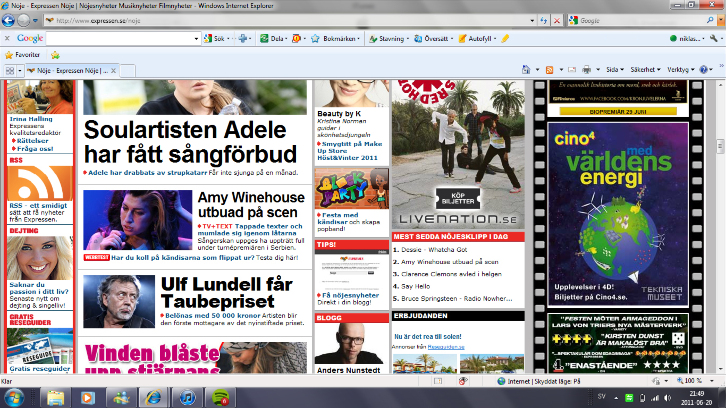The width and height of the screenshot is (726, 408).
Task: Open Spotify from the taskbar
Action: pyautogui.click(x=220, y=398)
